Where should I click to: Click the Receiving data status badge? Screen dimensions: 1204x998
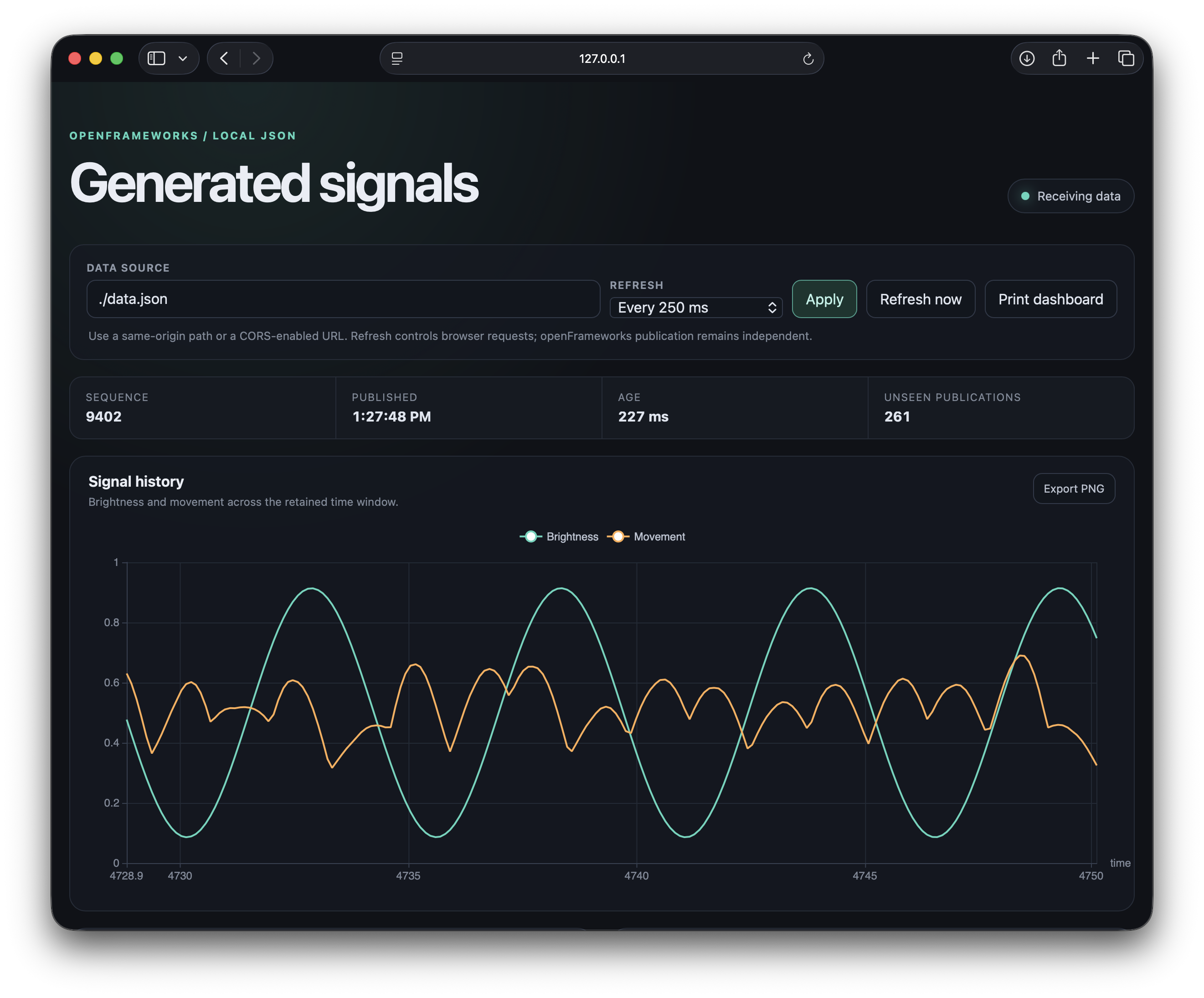(x=1070, y=196)
